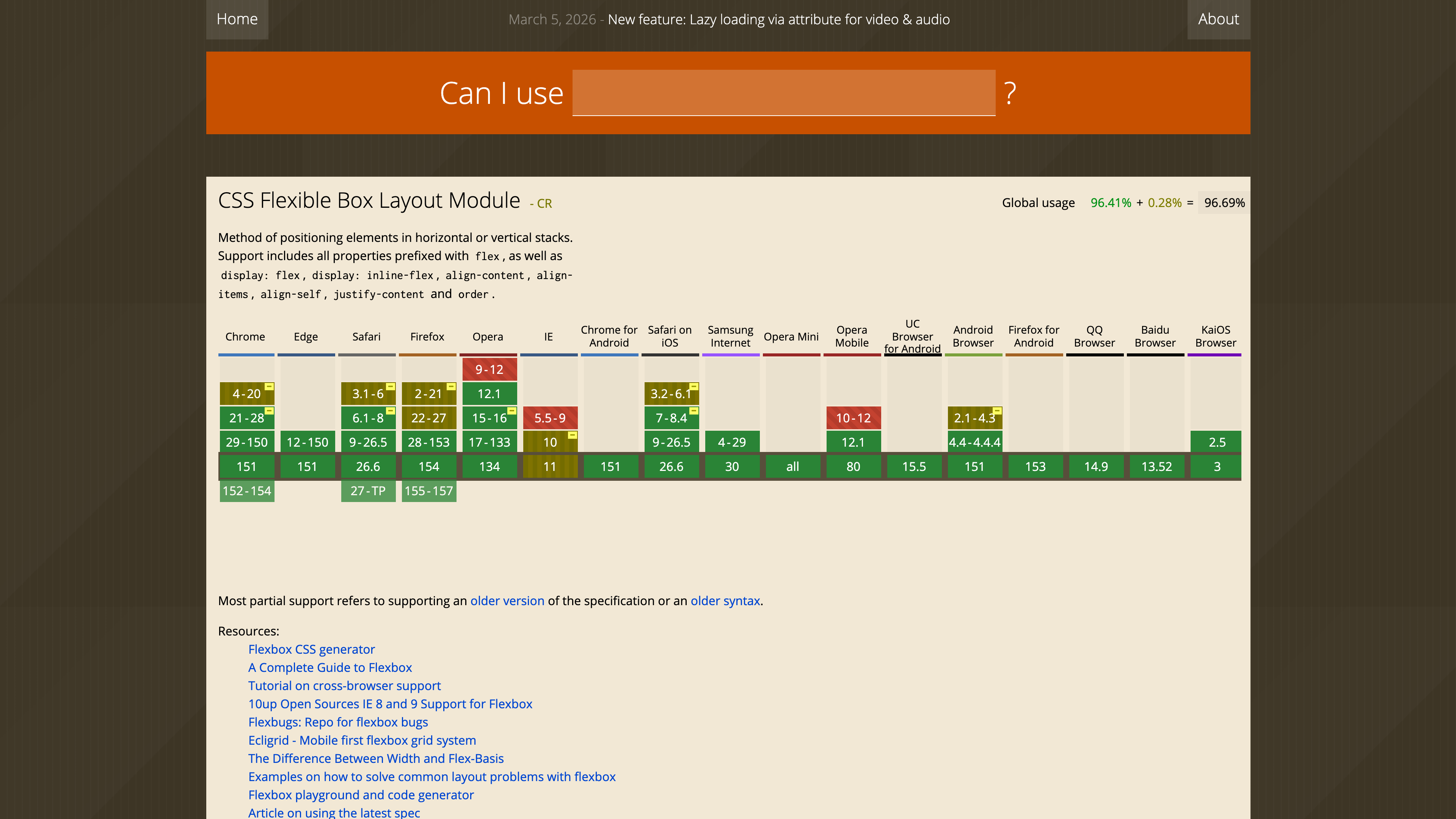This screenshot has width=1456, height=819.
Task: Click the Samsung Internet column header
Action: [730, 336]
